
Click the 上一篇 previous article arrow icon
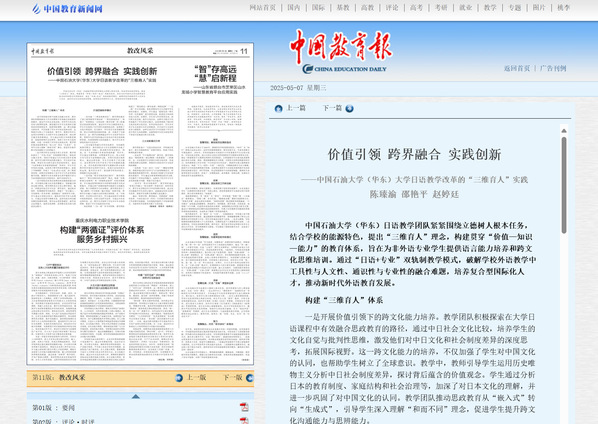(x=278, y=109)
